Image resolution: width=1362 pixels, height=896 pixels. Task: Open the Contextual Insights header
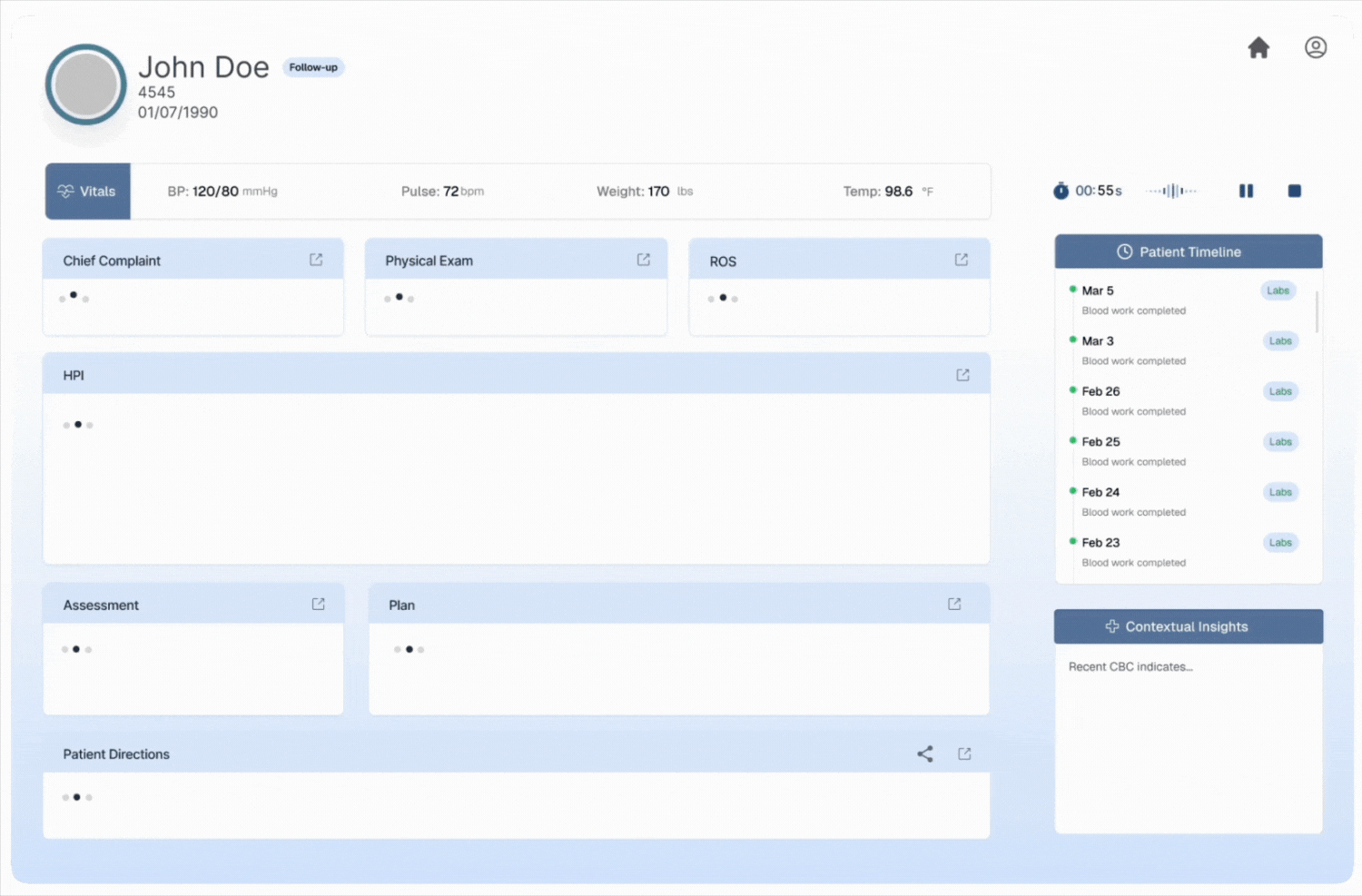[1188, 626]
